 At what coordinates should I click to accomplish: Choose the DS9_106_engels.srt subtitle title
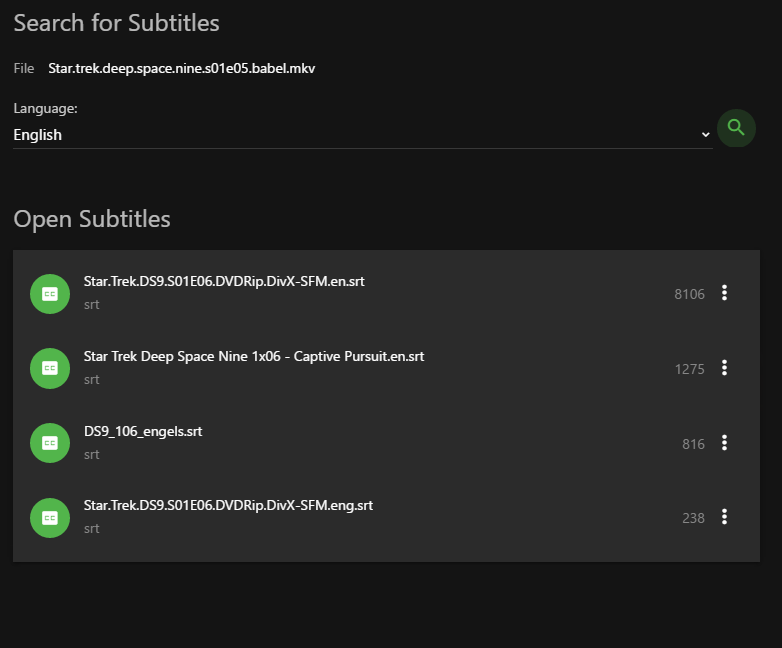click(x=143, y=432)
